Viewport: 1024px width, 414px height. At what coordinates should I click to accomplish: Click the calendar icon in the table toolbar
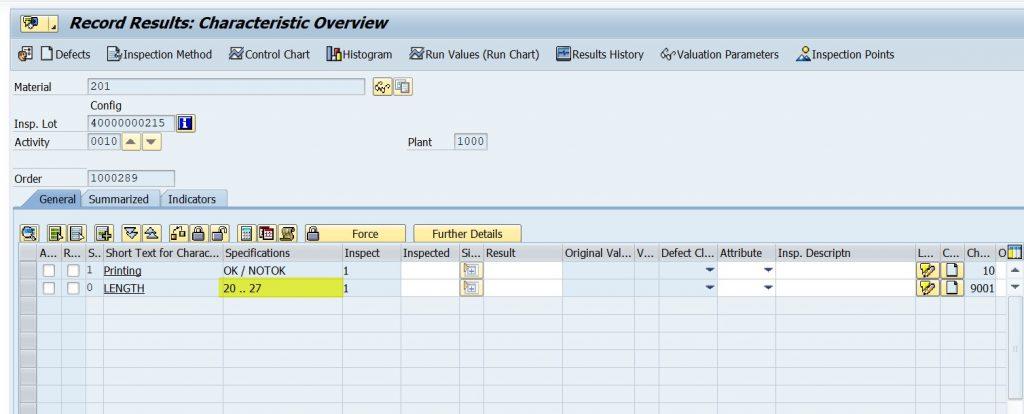click(x=266, y=233)
